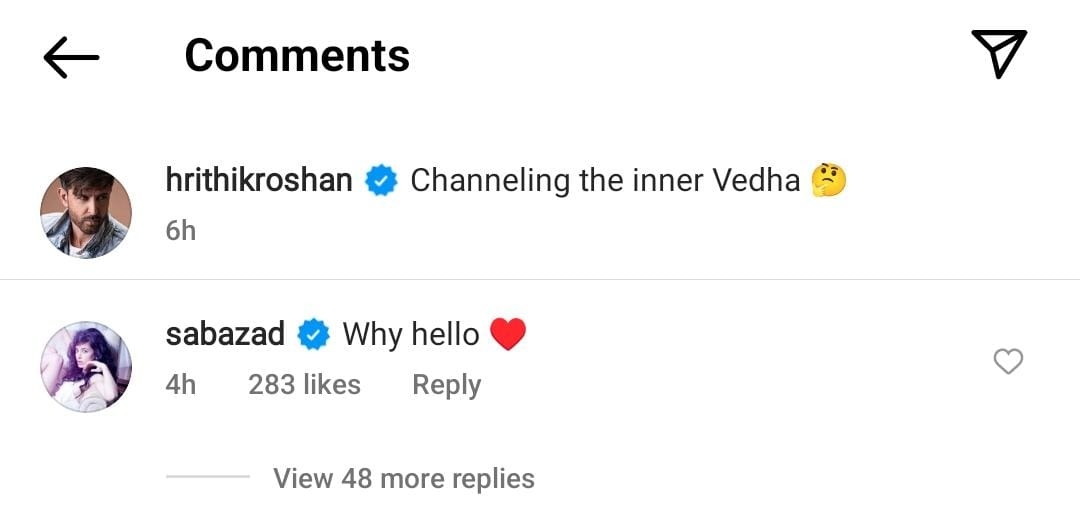The width and height of the screenshot is (1080, 514).
Task: View who liked via 283 likes
Action: pyautogui.click(x=304, y=385)
